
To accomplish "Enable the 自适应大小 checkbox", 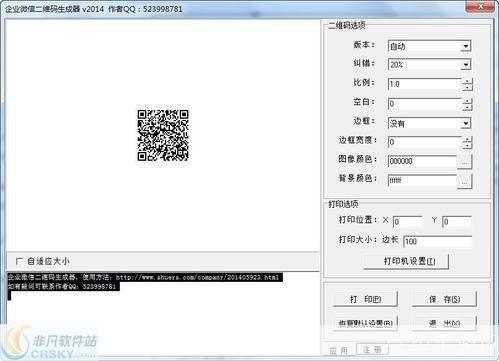I will click(19, 261).
